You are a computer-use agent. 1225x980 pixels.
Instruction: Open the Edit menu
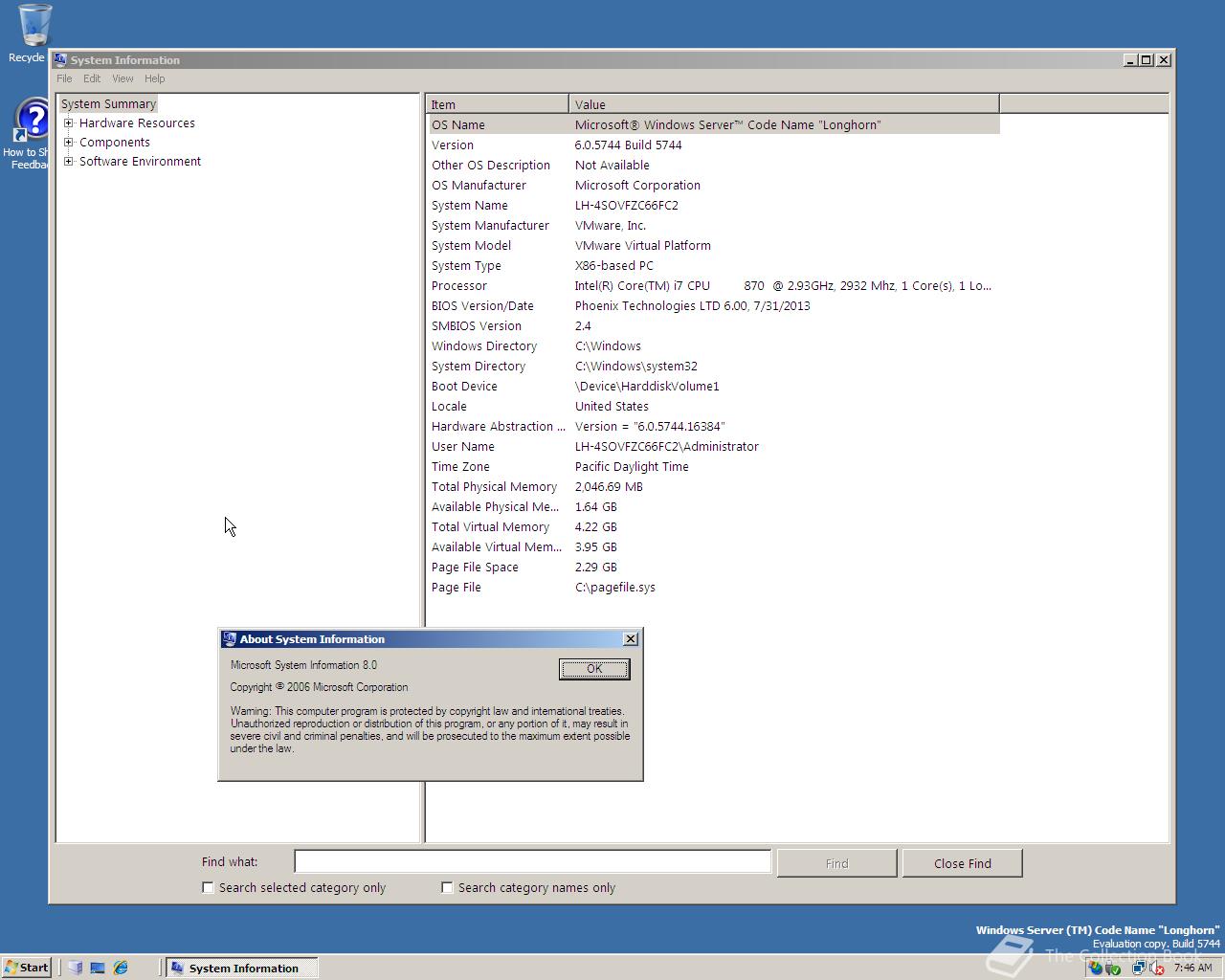92,78
